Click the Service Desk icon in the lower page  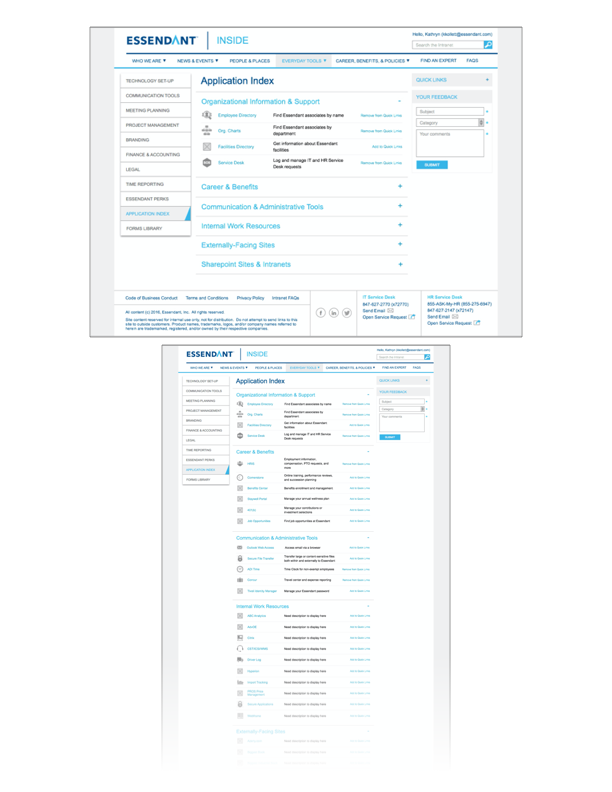pyautogui.click(x=240, y=435)
